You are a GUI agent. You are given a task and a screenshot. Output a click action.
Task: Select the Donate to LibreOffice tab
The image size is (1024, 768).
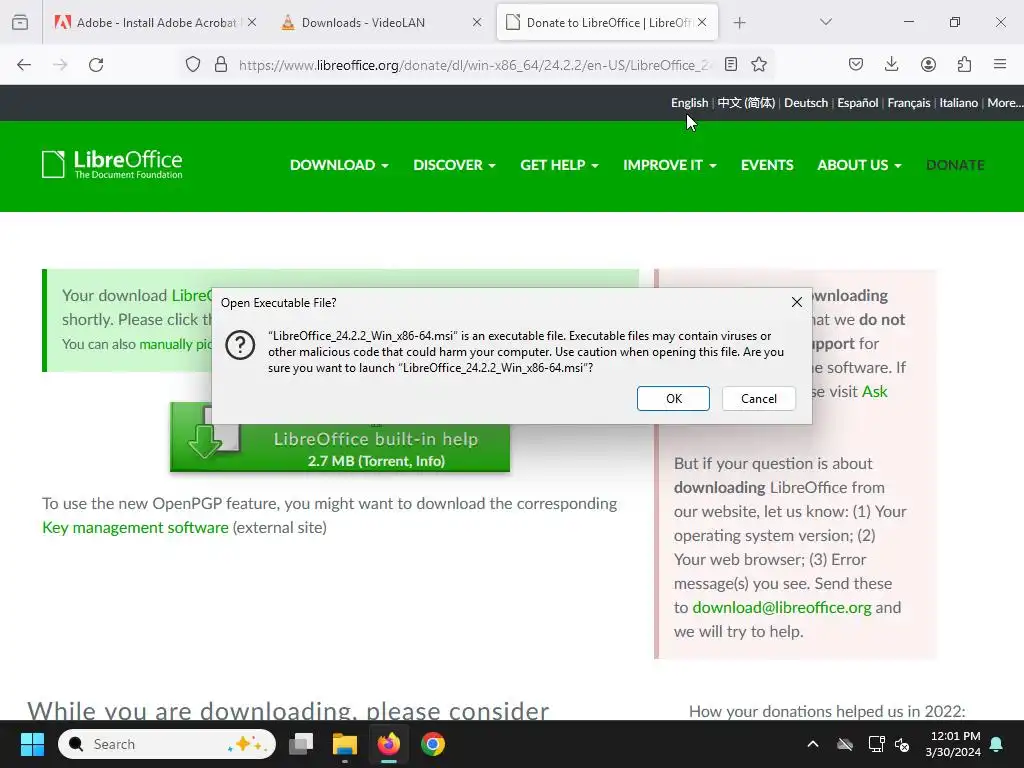[607, 22]
